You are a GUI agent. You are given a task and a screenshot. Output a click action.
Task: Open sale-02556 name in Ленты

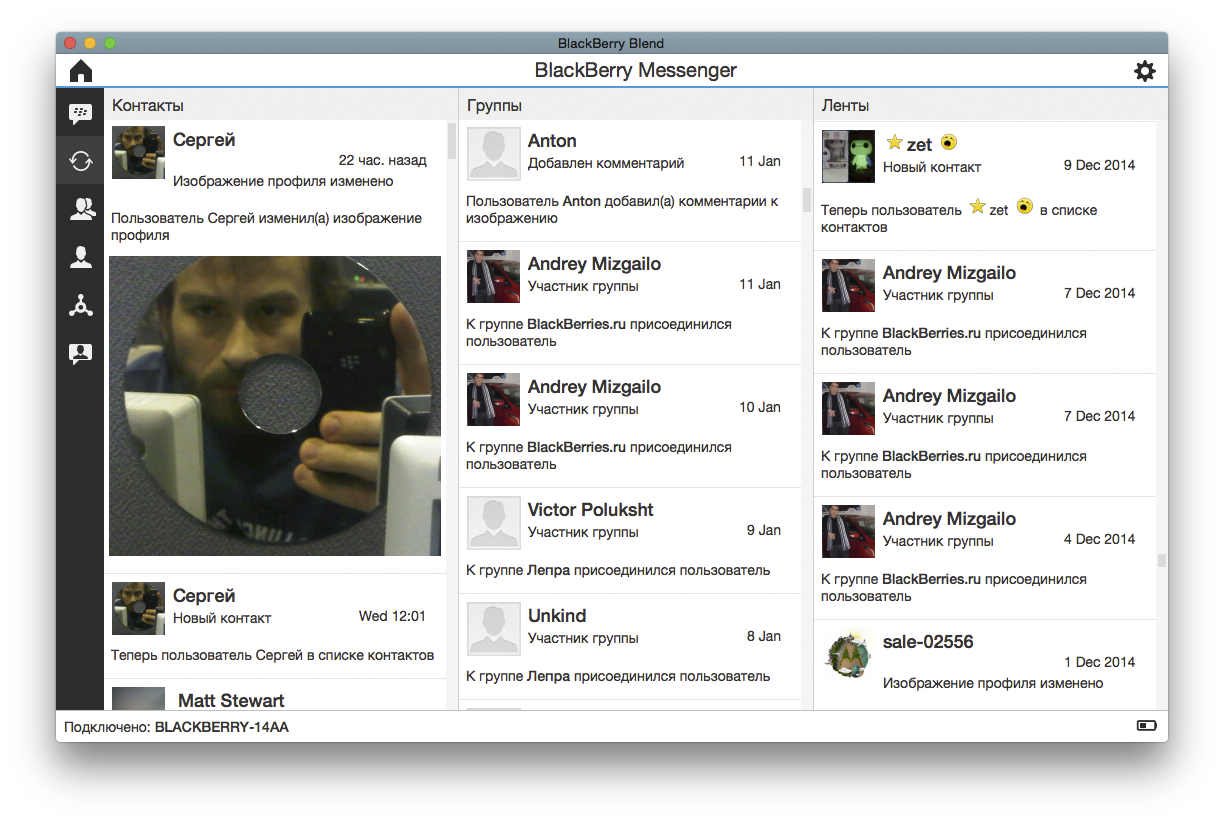tap(928, 642)
